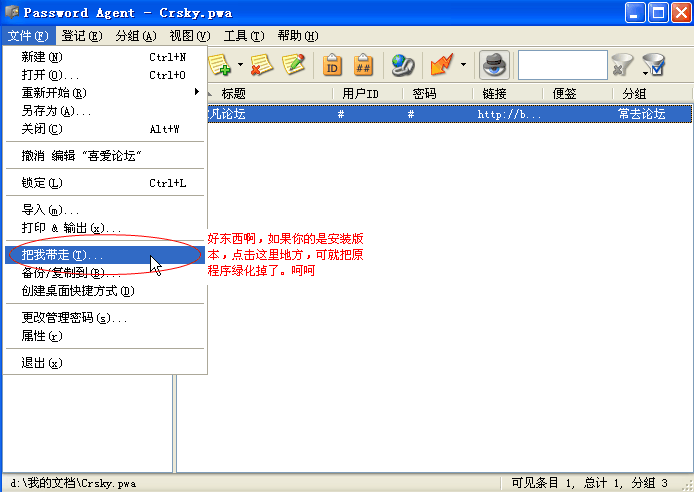Click the add new entry icon
This screenshot has width=694, height=492.
point(220,65)
